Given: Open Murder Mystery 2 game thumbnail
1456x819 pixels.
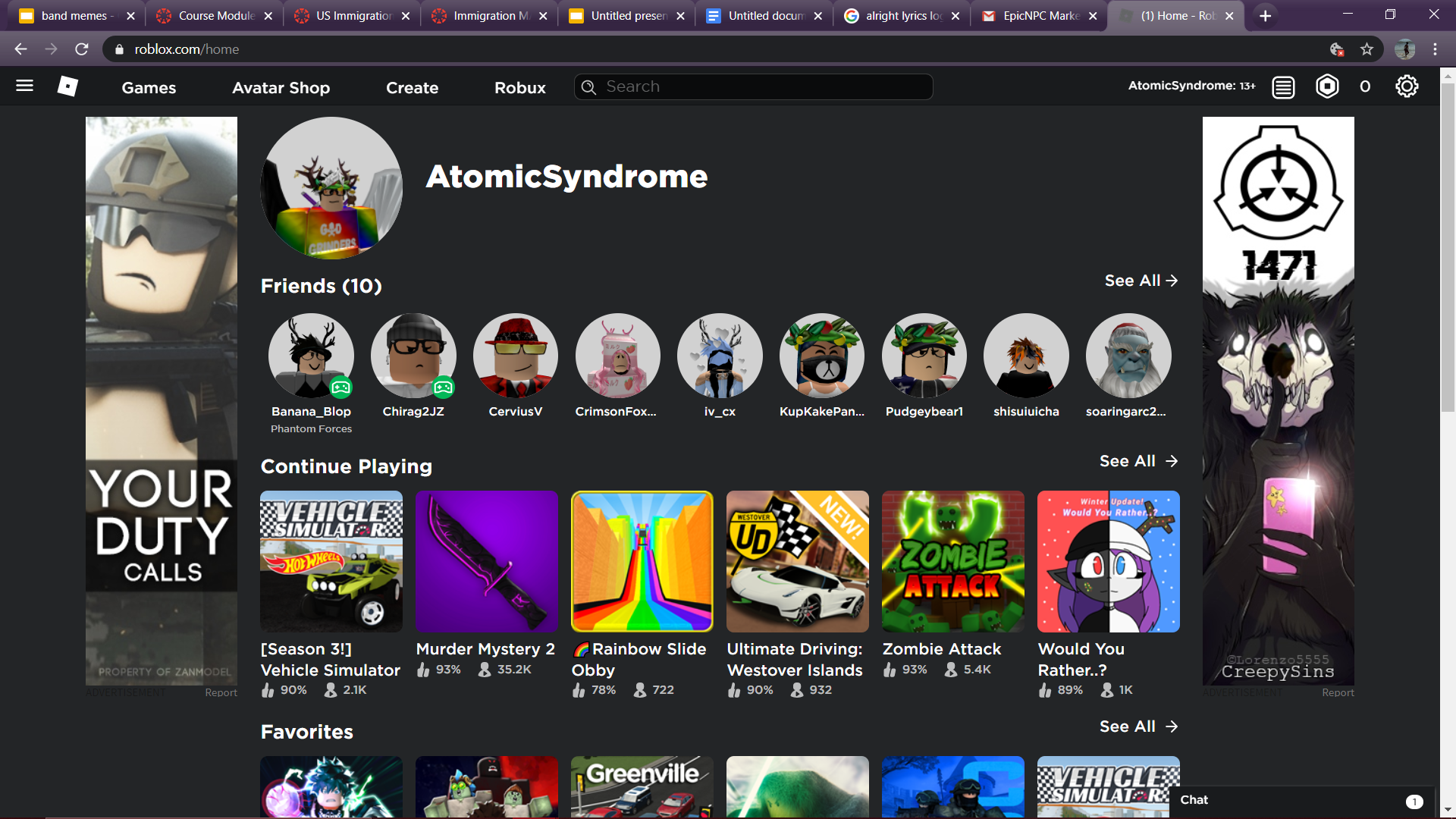Looking at the screenshot, I should point(487,561).
